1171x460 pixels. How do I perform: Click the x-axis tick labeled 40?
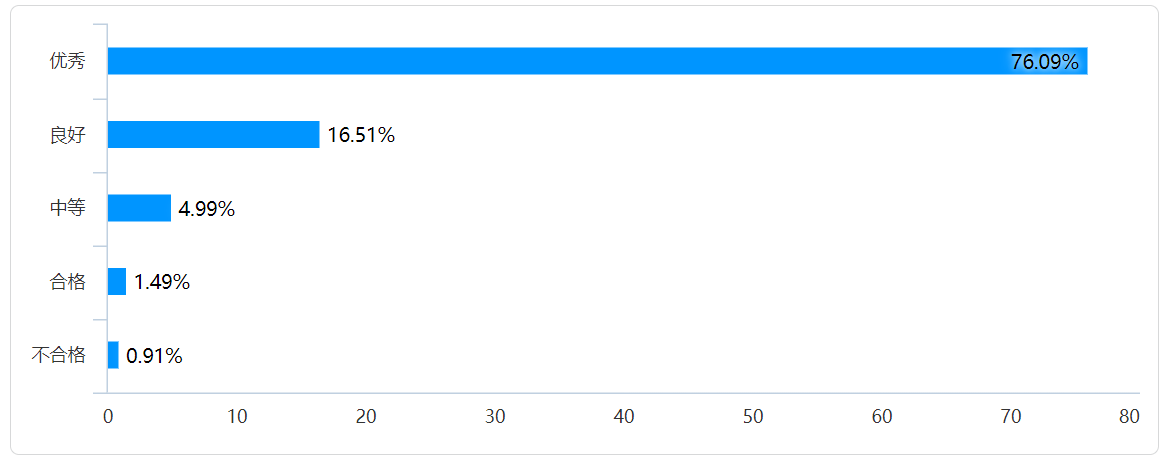[x=624, y=417]
